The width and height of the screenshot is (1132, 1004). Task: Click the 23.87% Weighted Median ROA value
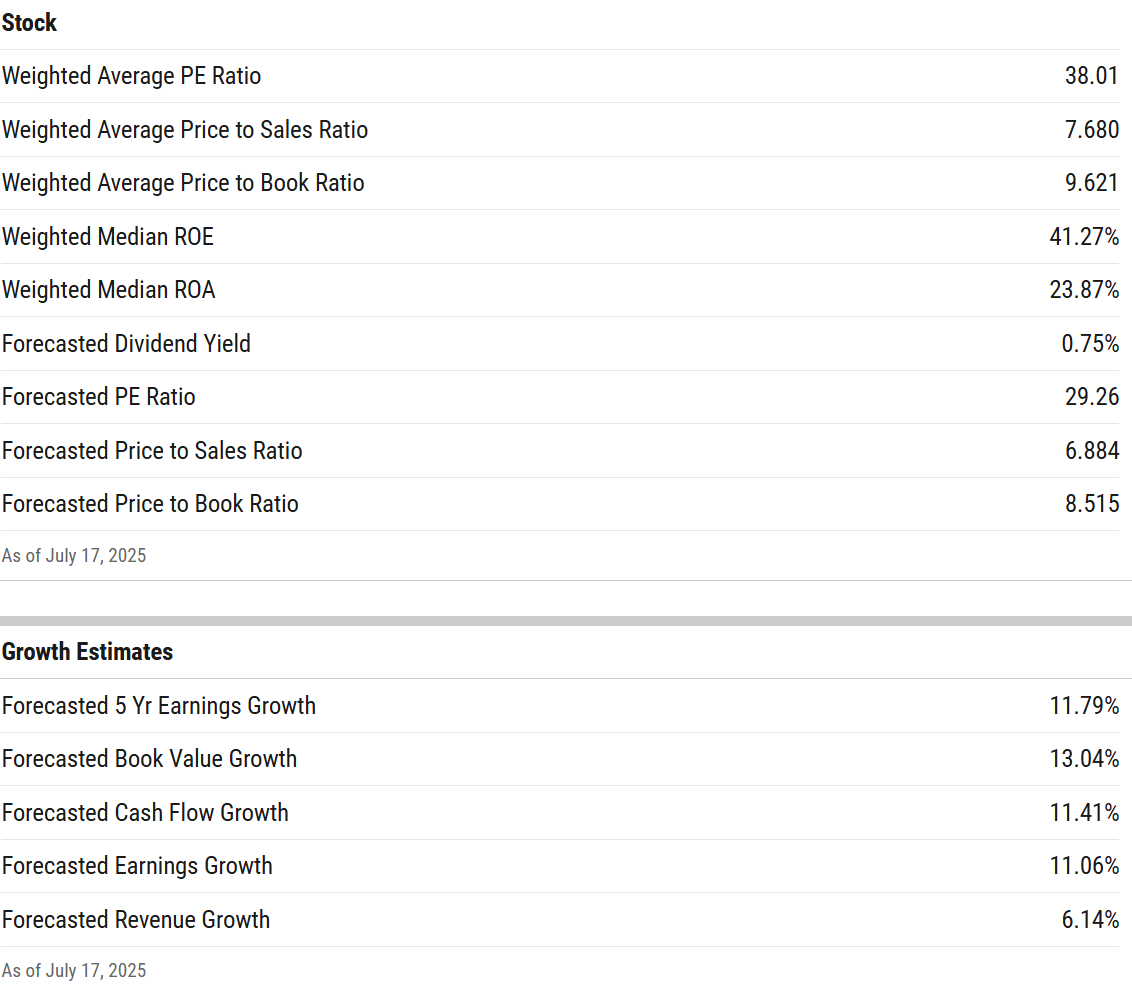point(1084,289)
